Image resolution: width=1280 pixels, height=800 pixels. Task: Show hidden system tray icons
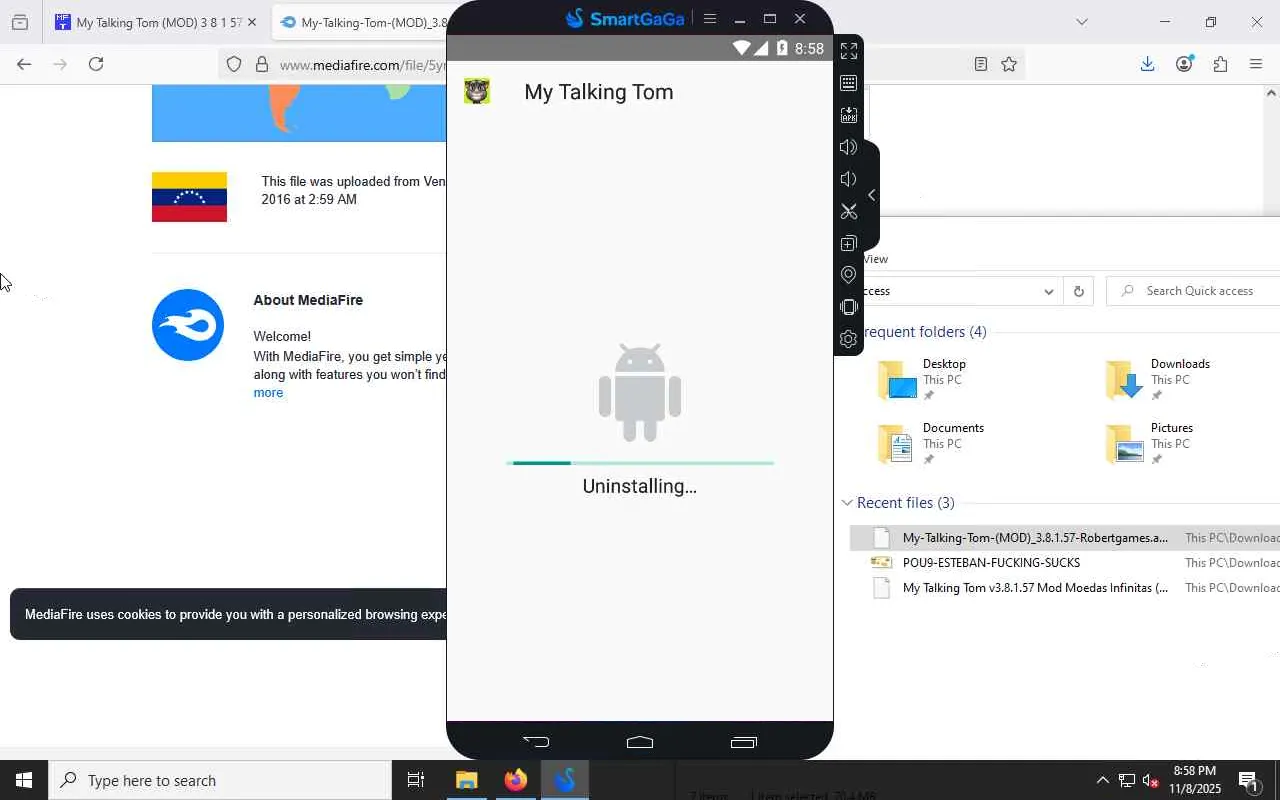[1102, 780]
